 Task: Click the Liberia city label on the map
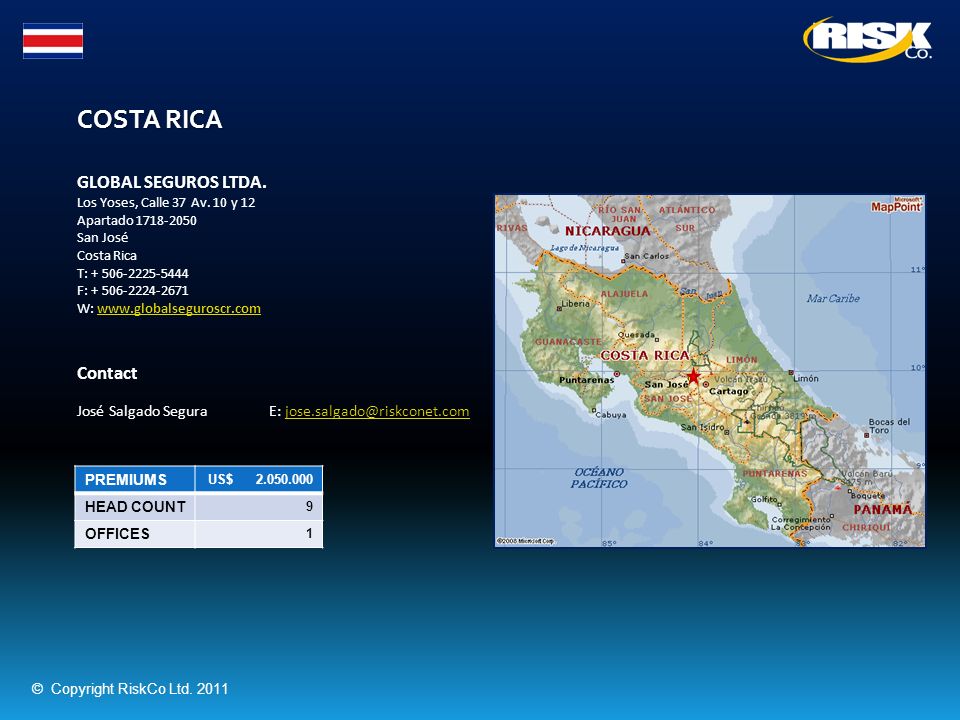point(576,304)
